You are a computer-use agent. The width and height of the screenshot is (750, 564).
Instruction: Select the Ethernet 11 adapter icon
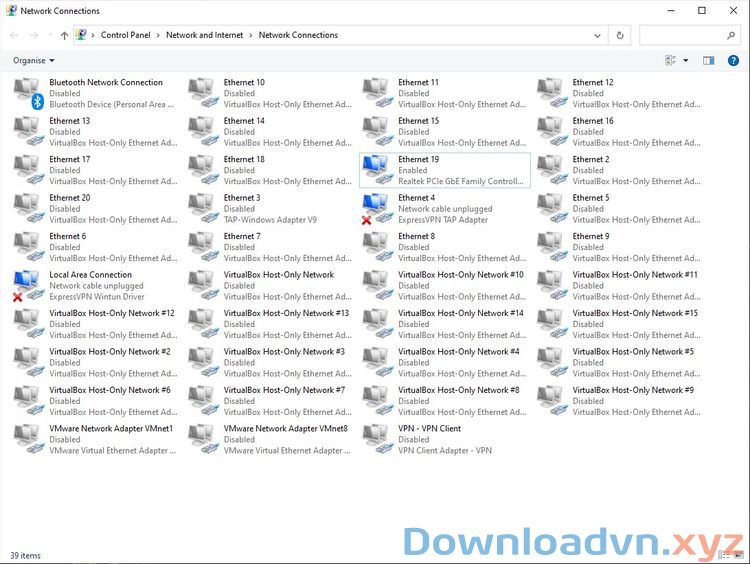click(x=378, y=93)
